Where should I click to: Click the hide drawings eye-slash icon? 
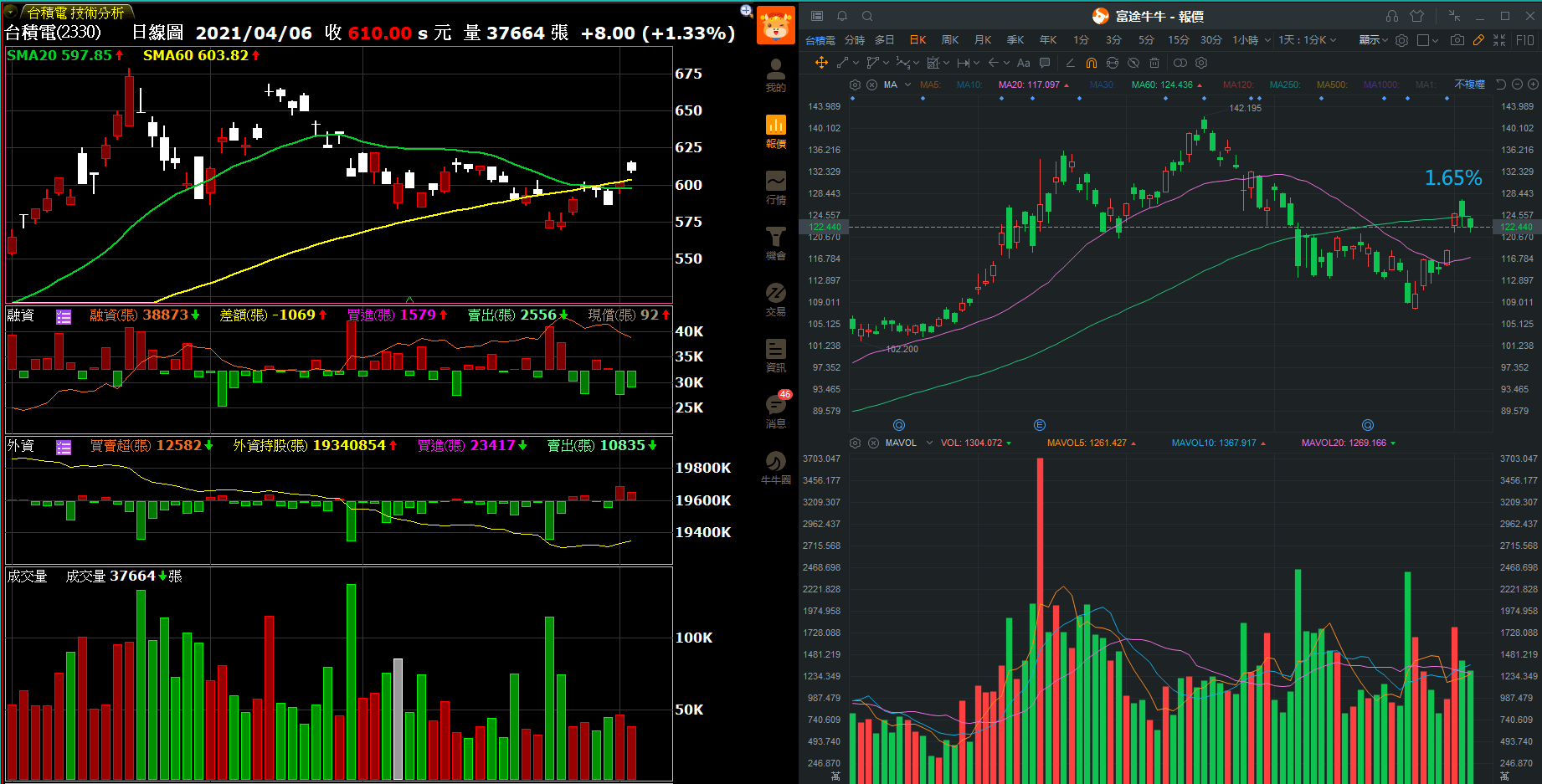[1133, 63]
